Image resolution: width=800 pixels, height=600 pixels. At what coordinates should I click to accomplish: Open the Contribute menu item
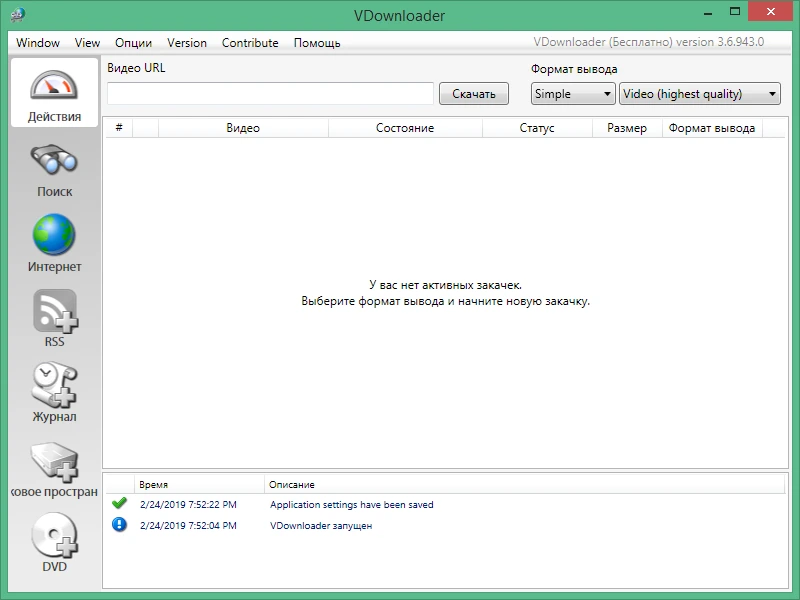pos(250,43)
